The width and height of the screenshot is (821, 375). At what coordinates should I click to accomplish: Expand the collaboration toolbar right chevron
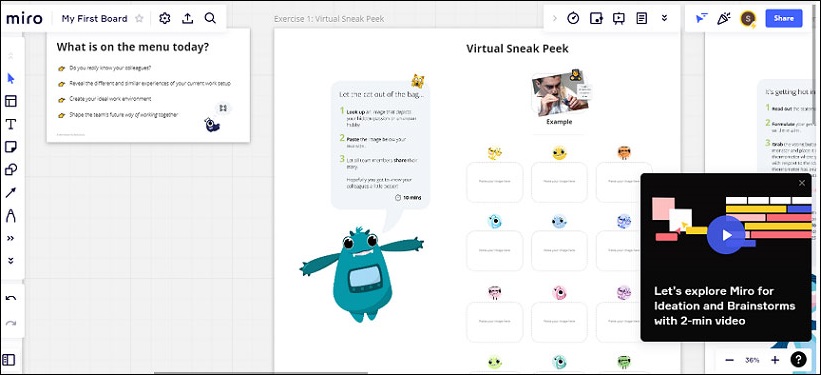tap(554, 18)
